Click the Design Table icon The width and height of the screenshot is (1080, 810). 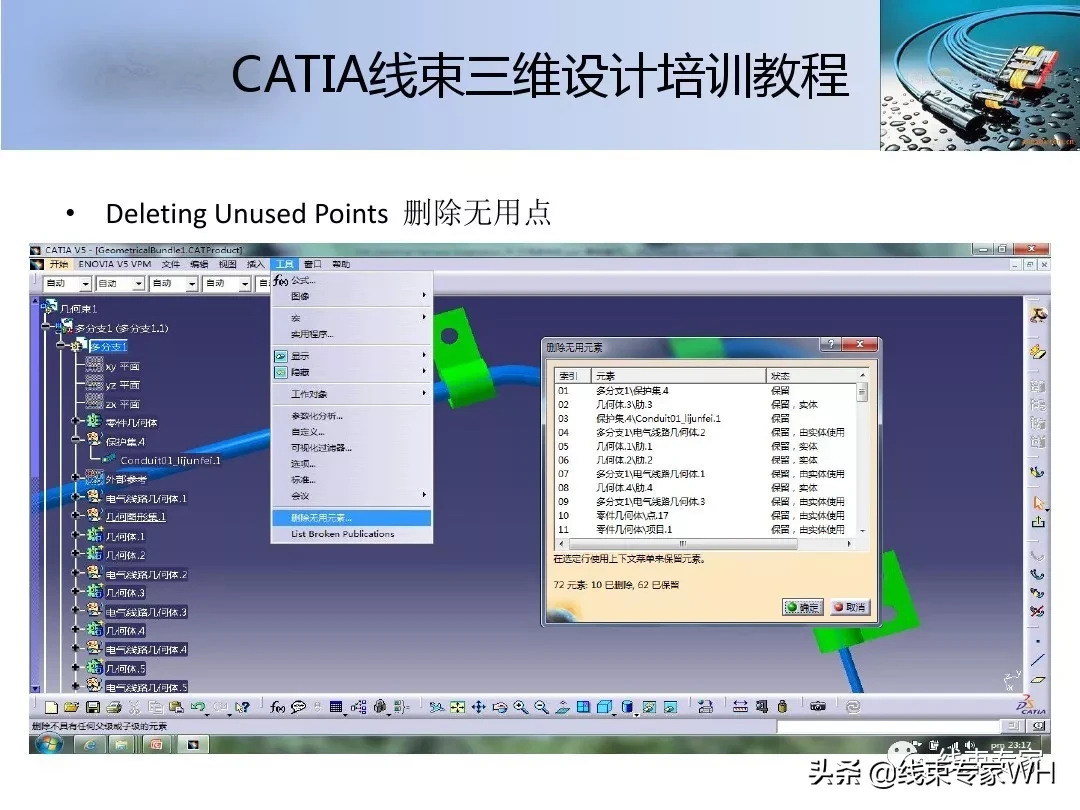[x=335, y=707]
